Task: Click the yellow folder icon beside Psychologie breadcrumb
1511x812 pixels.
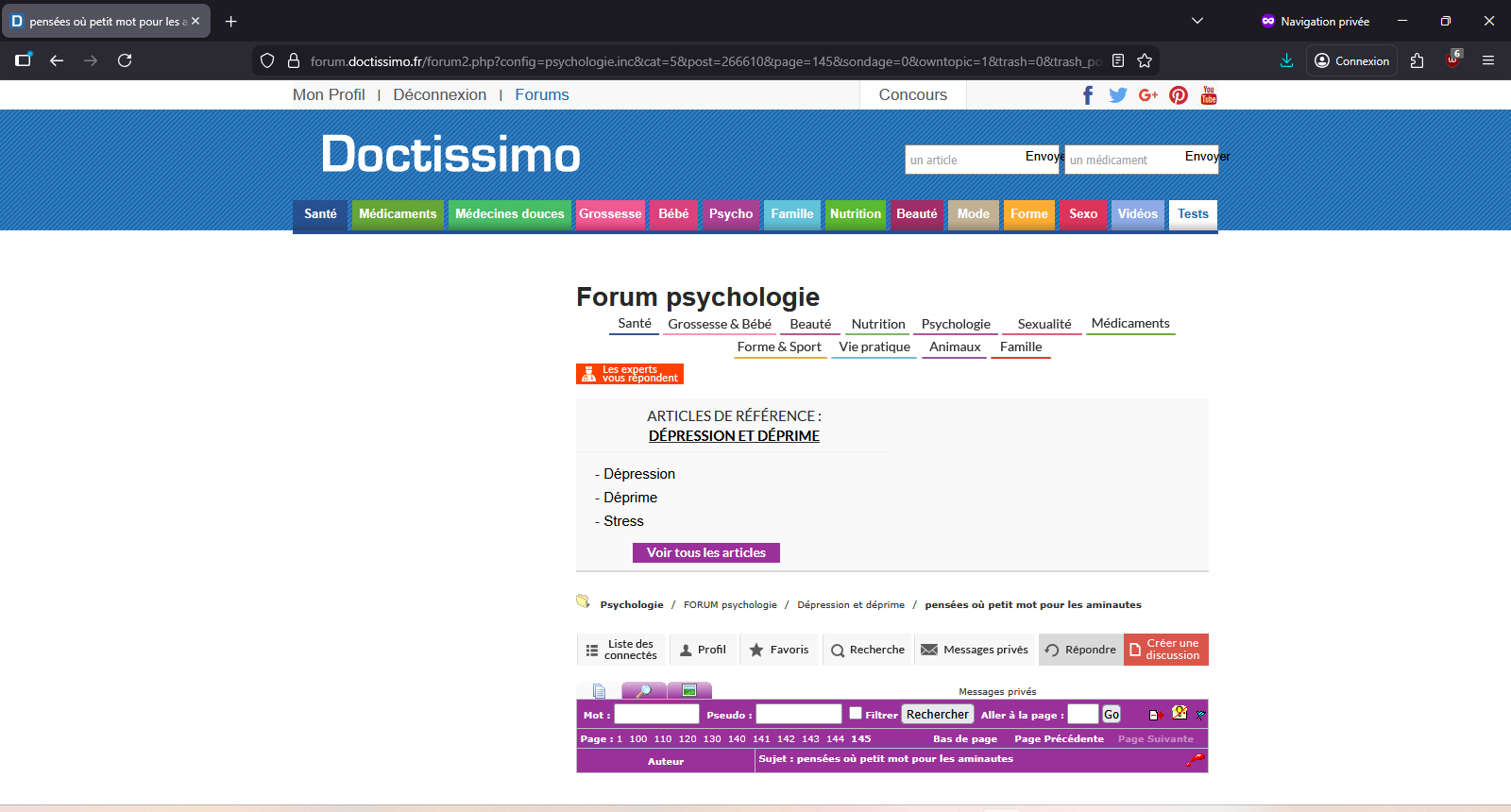Action: [x=584, y=601]
